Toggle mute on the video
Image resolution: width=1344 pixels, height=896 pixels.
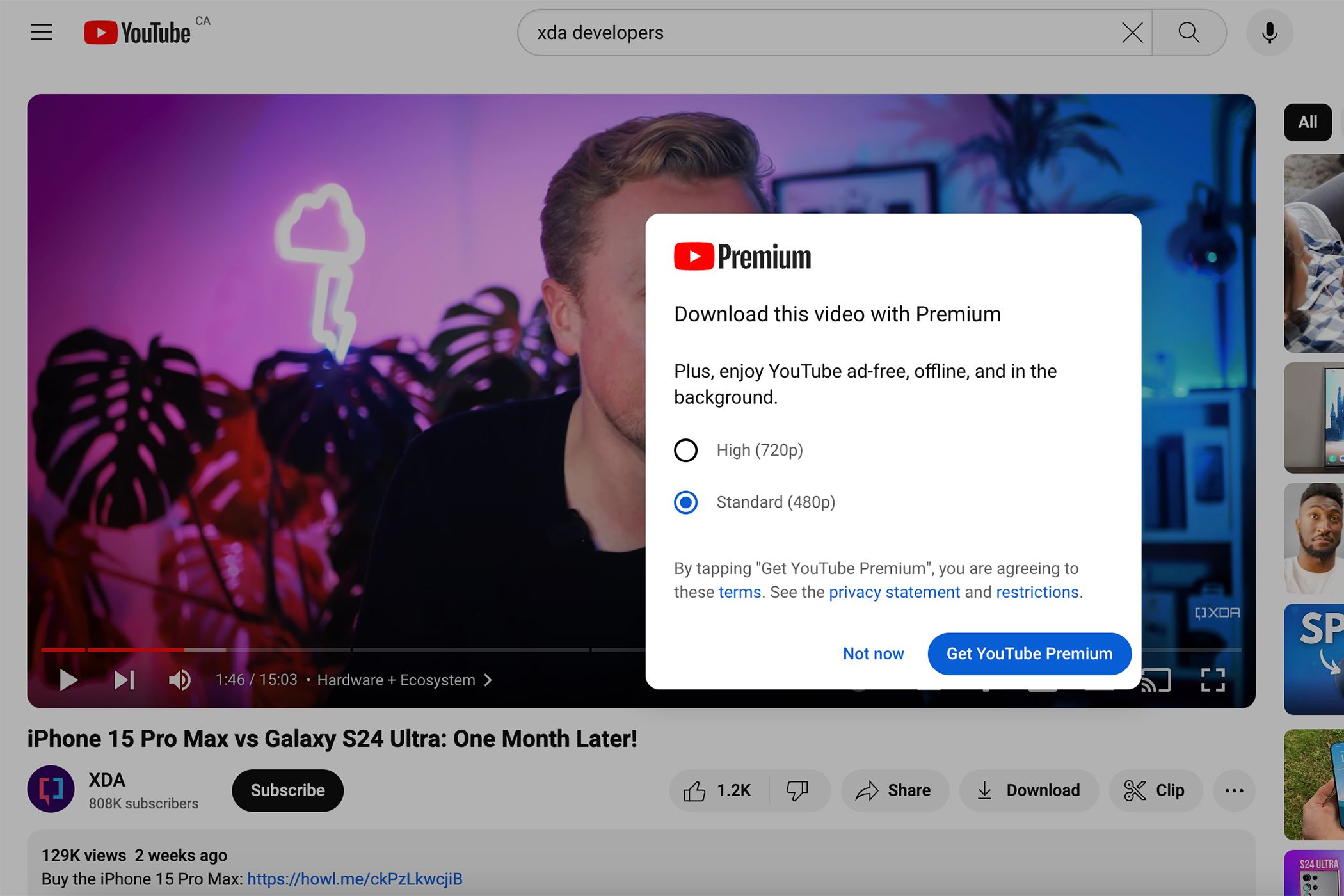coord(180,680)
